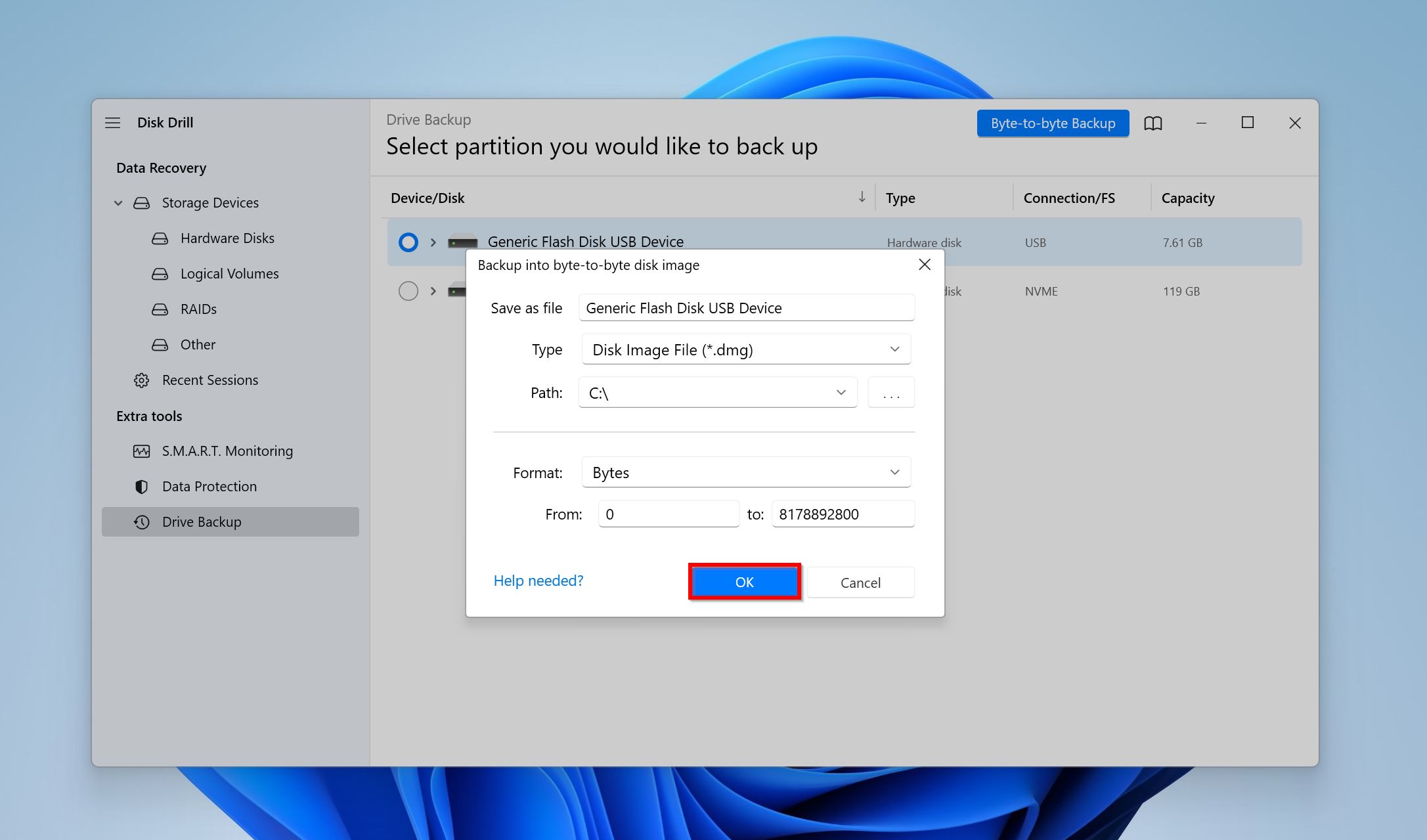The width and height of the screenshot is (1427, 840).
Task: Open the hamburger menu in Disk Drill
Action: click(x=112, y=122)
